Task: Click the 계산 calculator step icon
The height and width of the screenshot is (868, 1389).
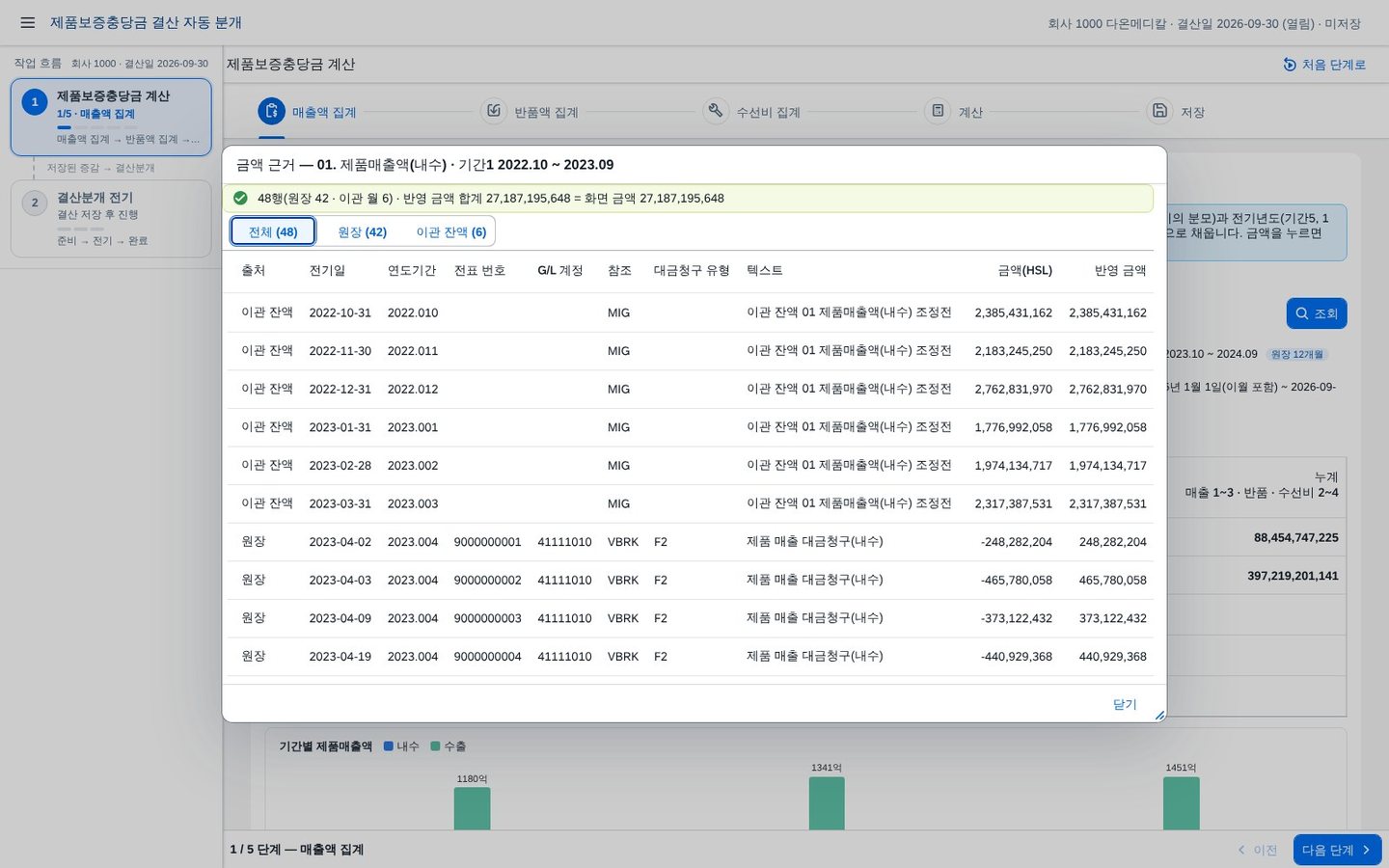Action: tap(938, 111)
